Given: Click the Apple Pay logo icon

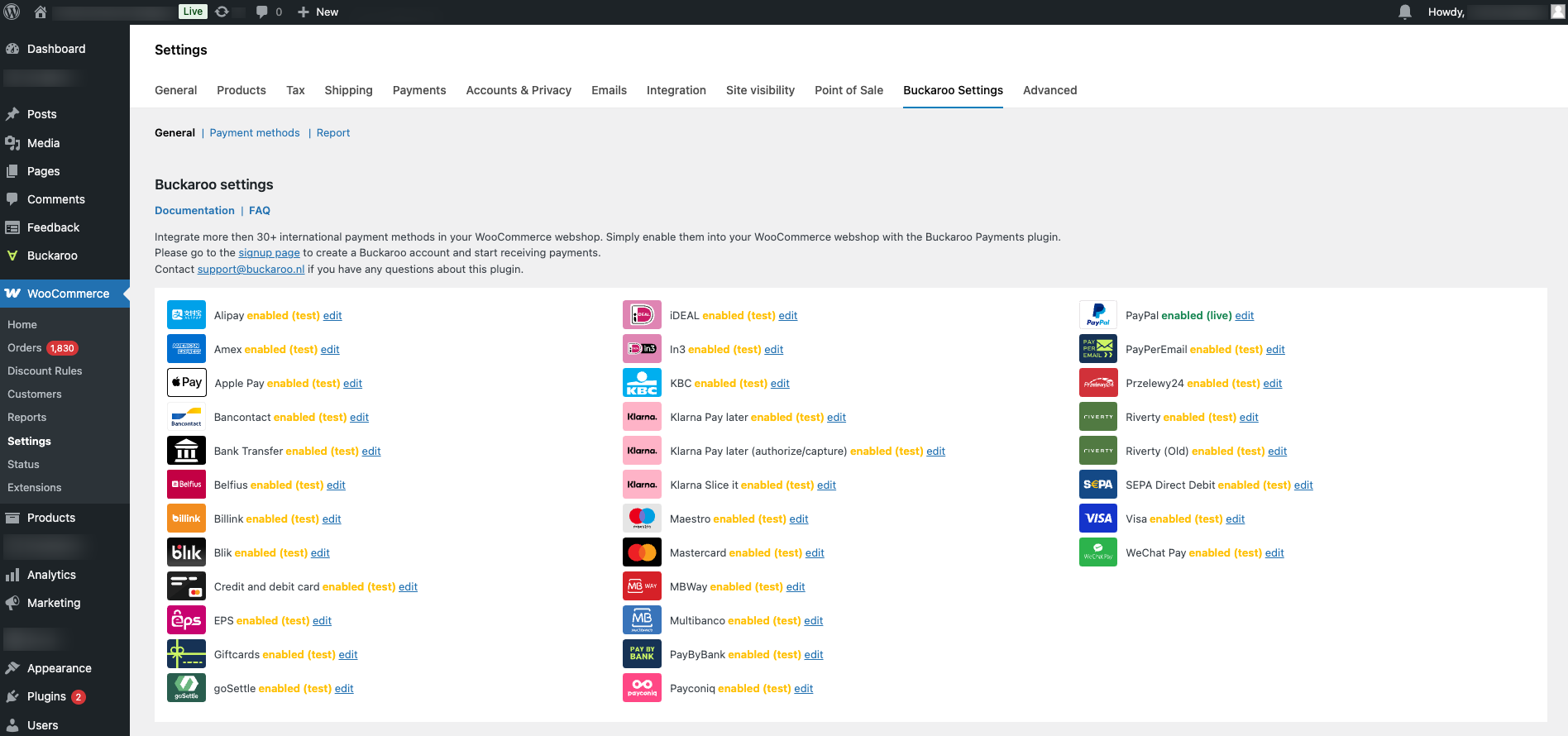Looking at the screenshot, I should (x=186, y=383).
